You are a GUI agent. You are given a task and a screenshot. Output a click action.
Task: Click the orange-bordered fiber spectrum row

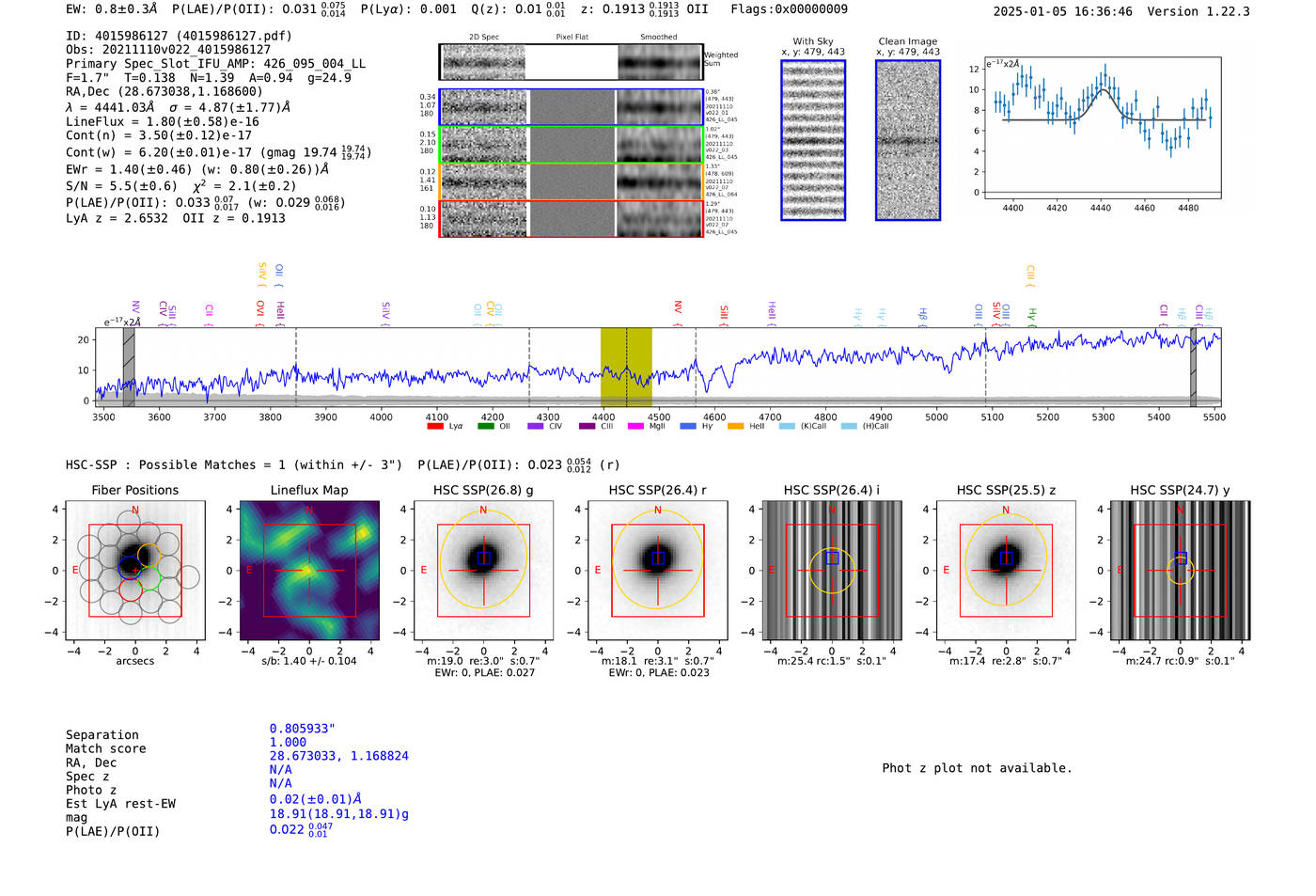(571, 181)
